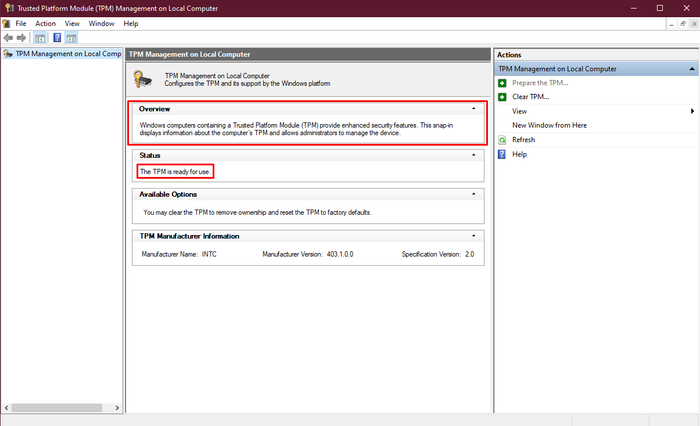Screen dimensions: 700x426
Task: Click the tree pane horizontal scrollbar thumb
Action: click(x=57, y=408)
